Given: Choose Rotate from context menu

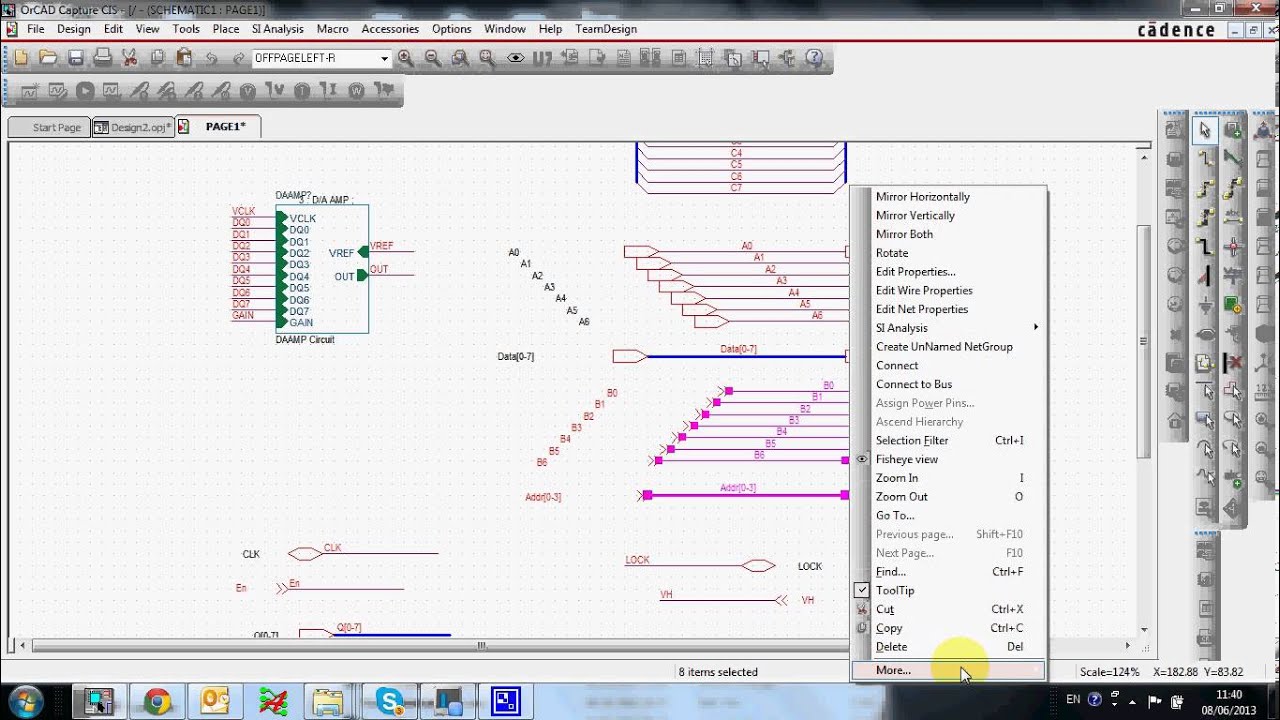Looking at the screenshot, I should 946,253.
